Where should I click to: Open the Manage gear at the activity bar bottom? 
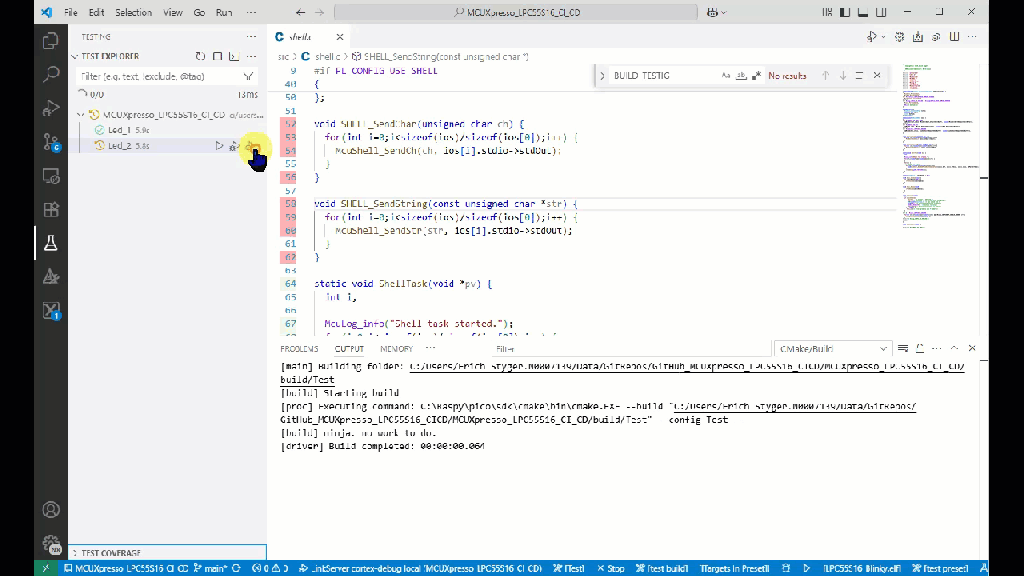(x=50, y=542)
